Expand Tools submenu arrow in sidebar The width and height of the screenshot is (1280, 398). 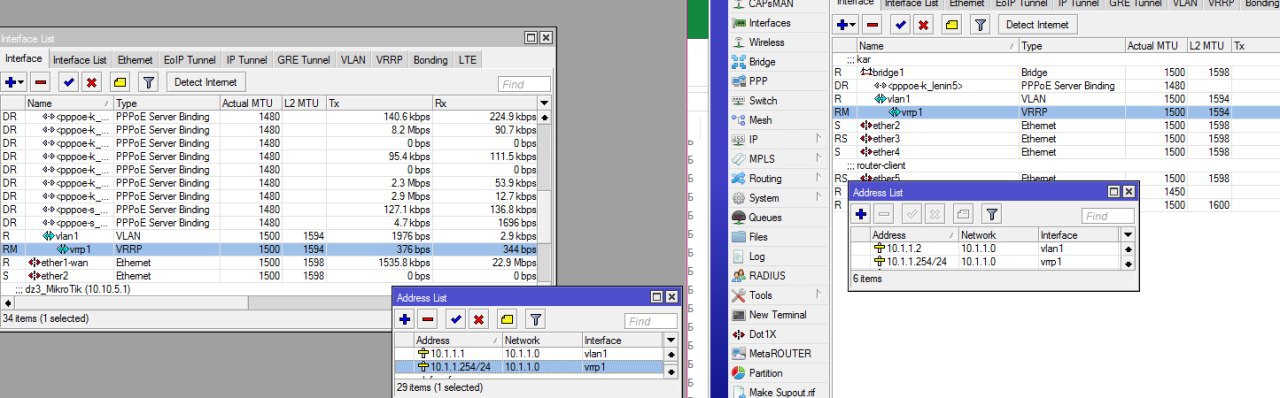818,295
